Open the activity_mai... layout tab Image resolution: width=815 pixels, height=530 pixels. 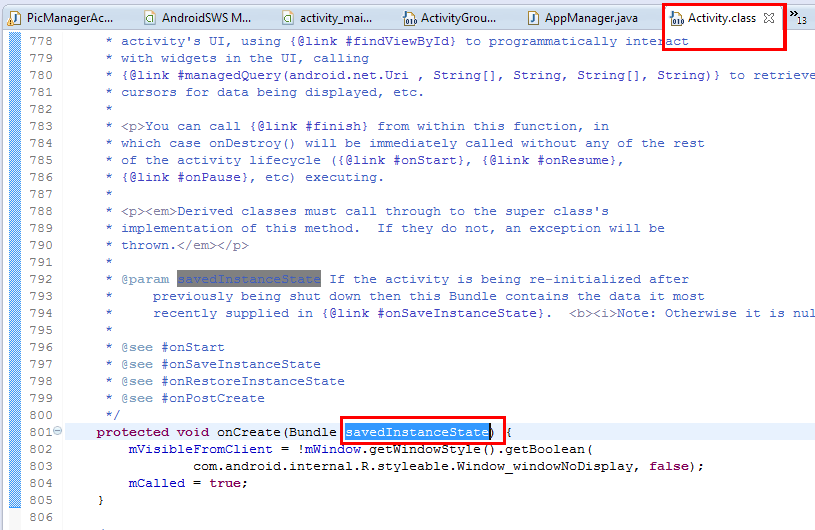click(327, 18)
